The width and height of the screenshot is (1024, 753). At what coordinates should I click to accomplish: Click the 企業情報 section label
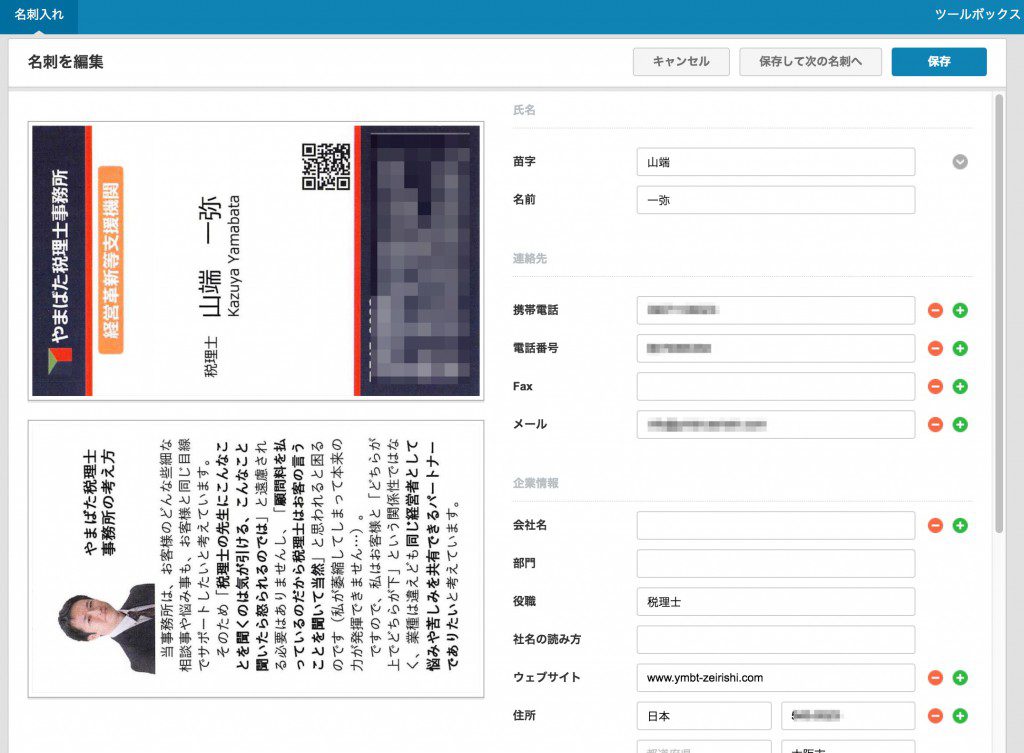536,483
